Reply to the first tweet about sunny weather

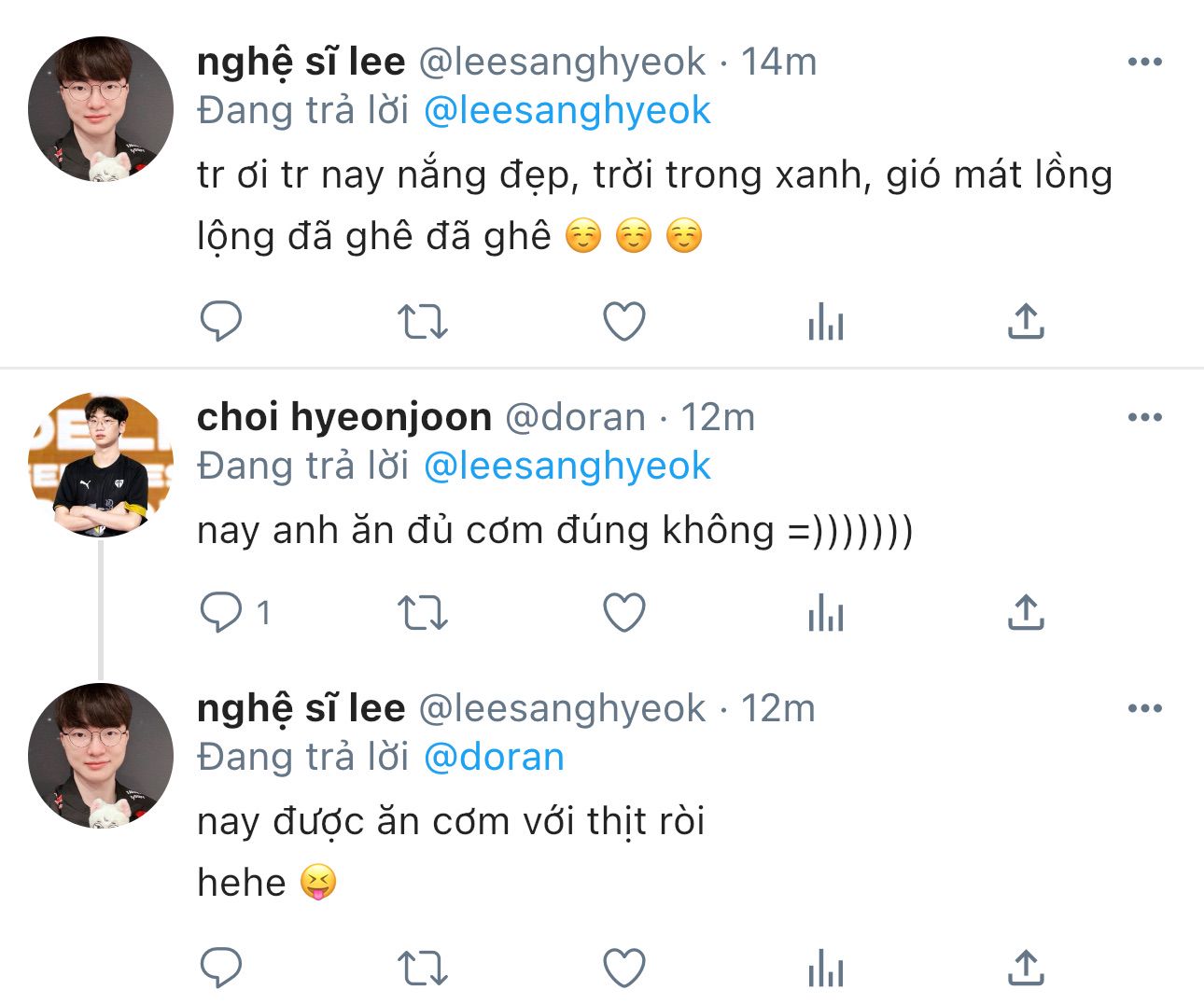(221, 322)
